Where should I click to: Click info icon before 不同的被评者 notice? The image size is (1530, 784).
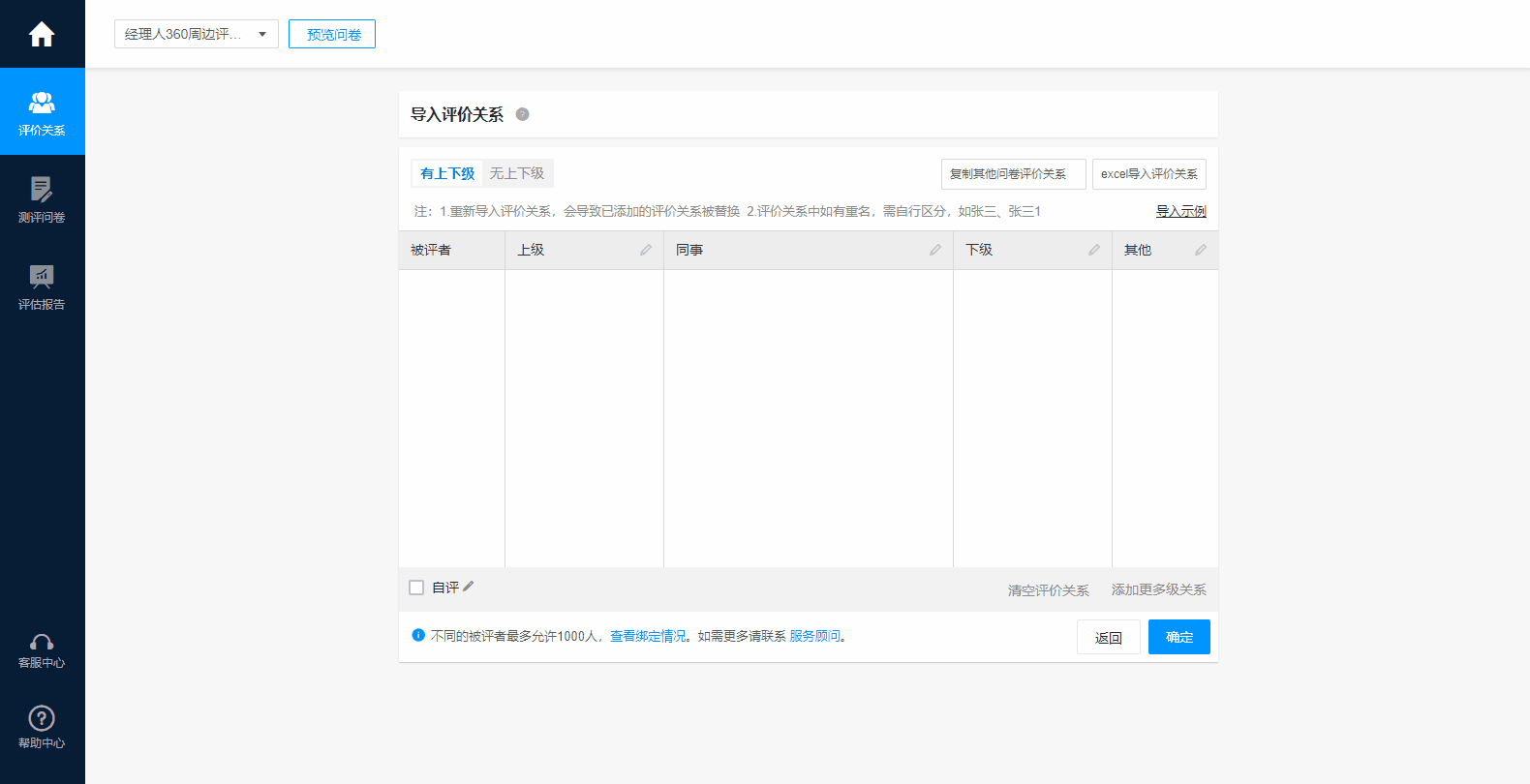pos(418,635)
